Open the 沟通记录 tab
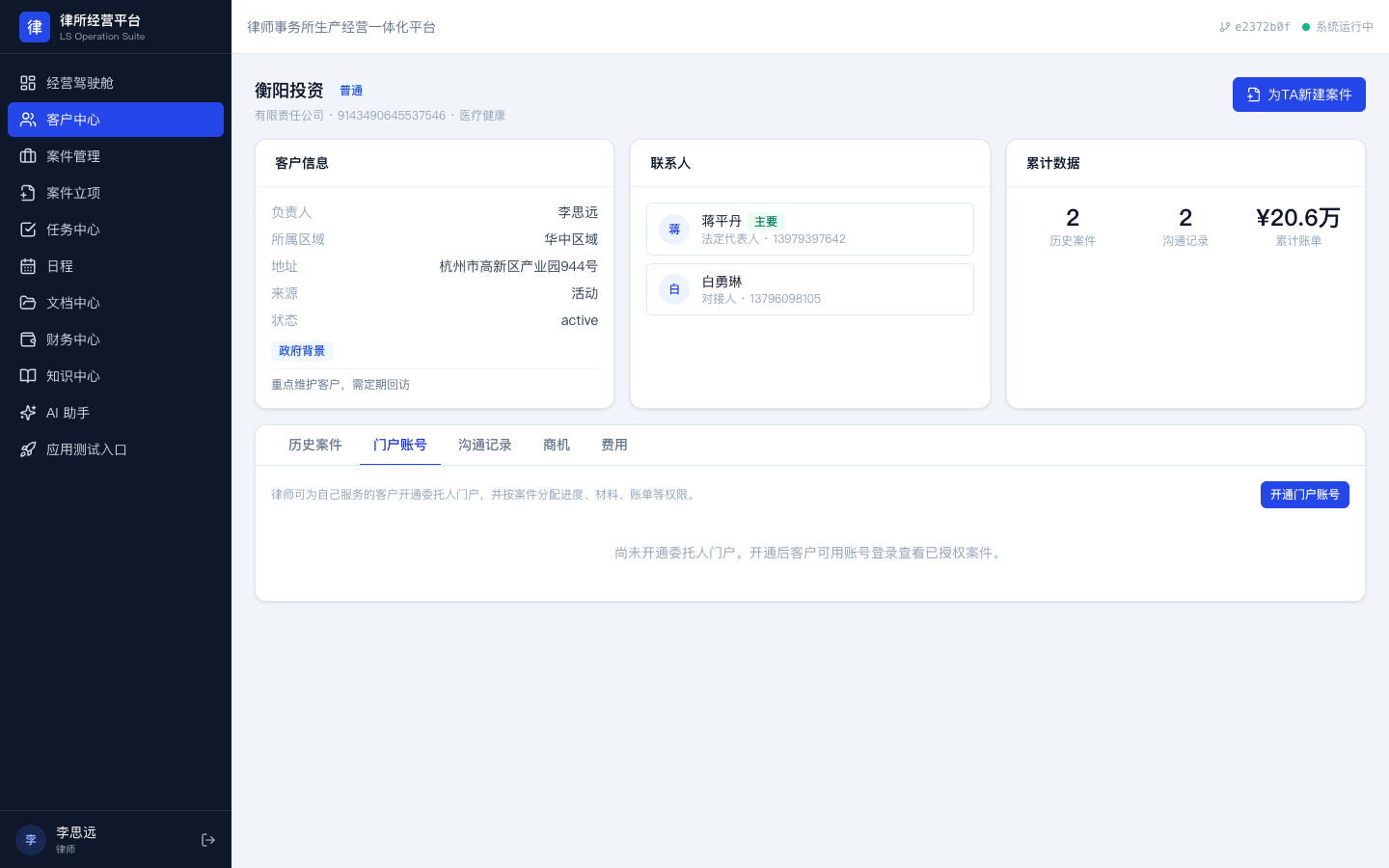This screenshot has width=1389, height=868. 485,445
